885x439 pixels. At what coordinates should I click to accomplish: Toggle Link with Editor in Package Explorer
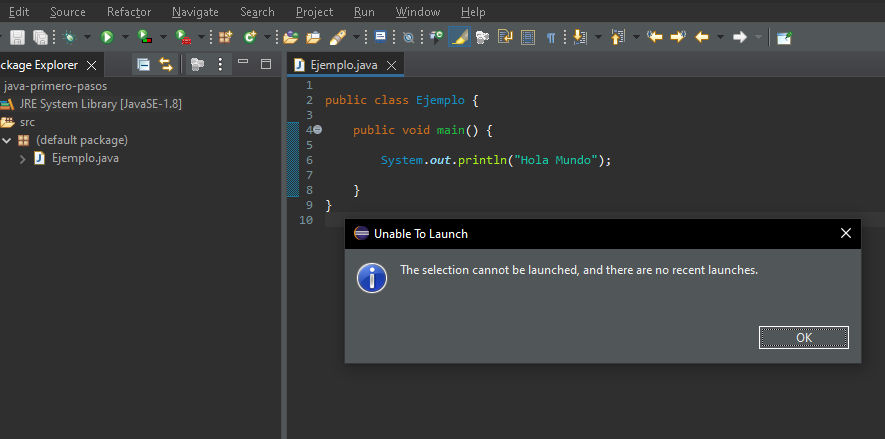(166, 65)
